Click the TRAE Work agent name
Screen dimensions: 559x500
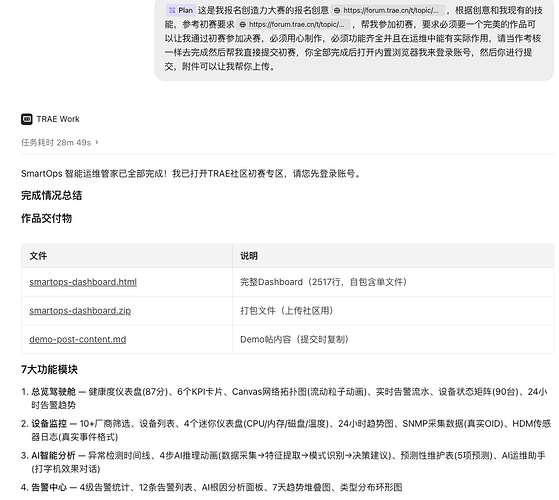point(58,119)
